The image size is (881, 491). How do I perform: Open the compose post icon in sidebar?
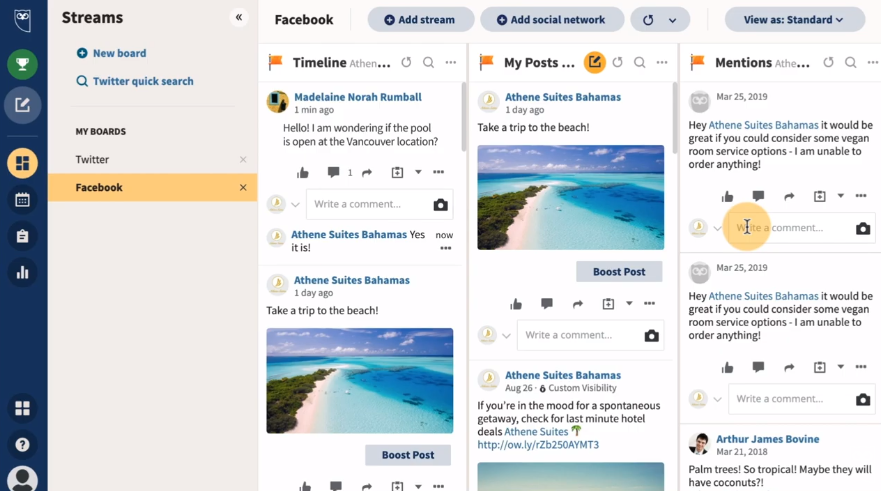coord(22,105)
